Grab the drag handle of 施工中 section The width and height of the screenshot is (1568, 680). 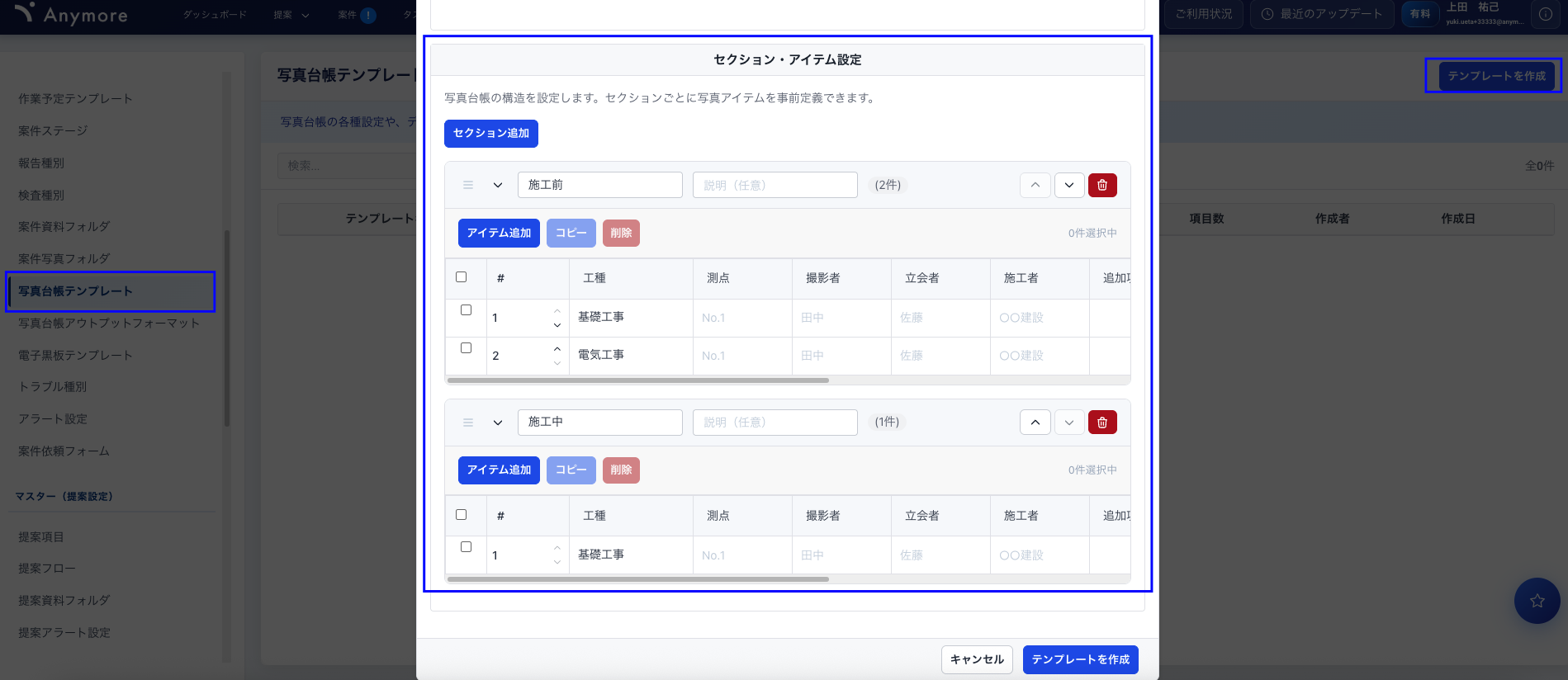click(x=468, y=423)
